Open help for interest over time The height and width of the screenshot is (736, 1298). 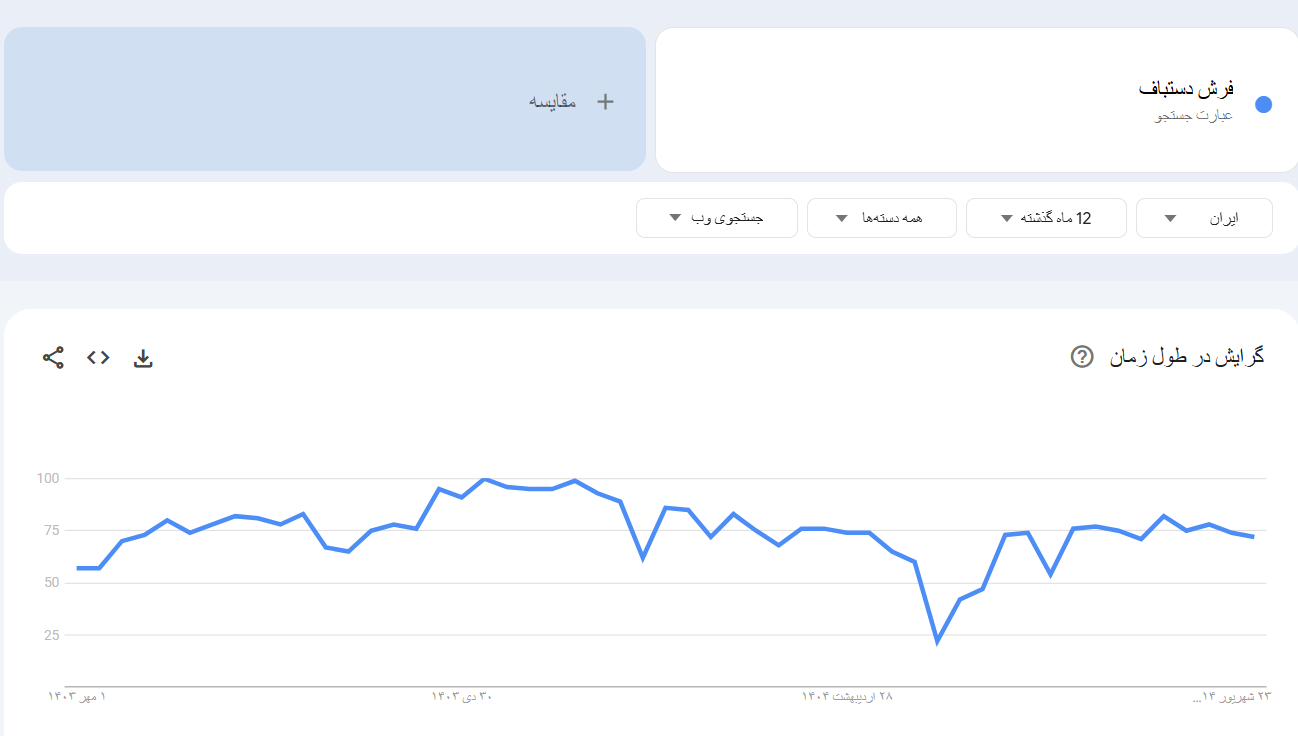tap(1081, 356)
